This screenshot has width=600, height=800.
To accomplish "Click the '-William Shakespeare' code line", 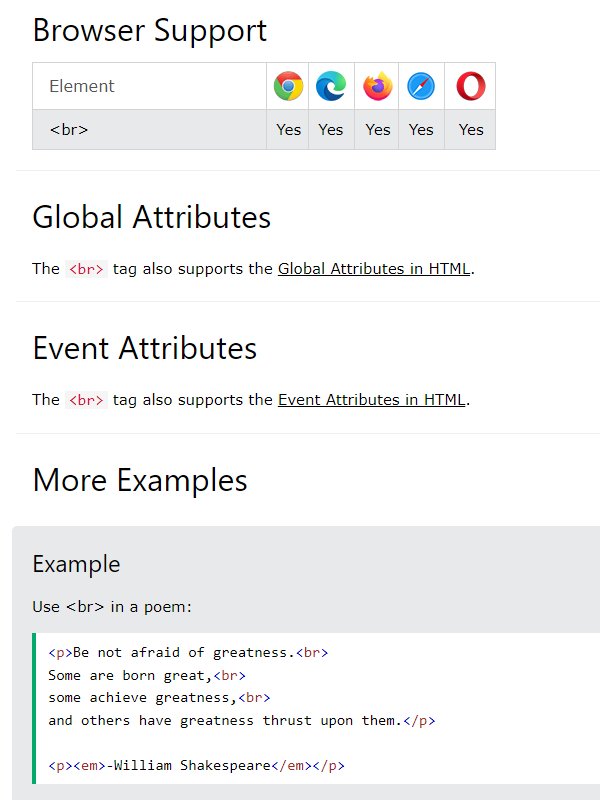I will tap(196, 765).
